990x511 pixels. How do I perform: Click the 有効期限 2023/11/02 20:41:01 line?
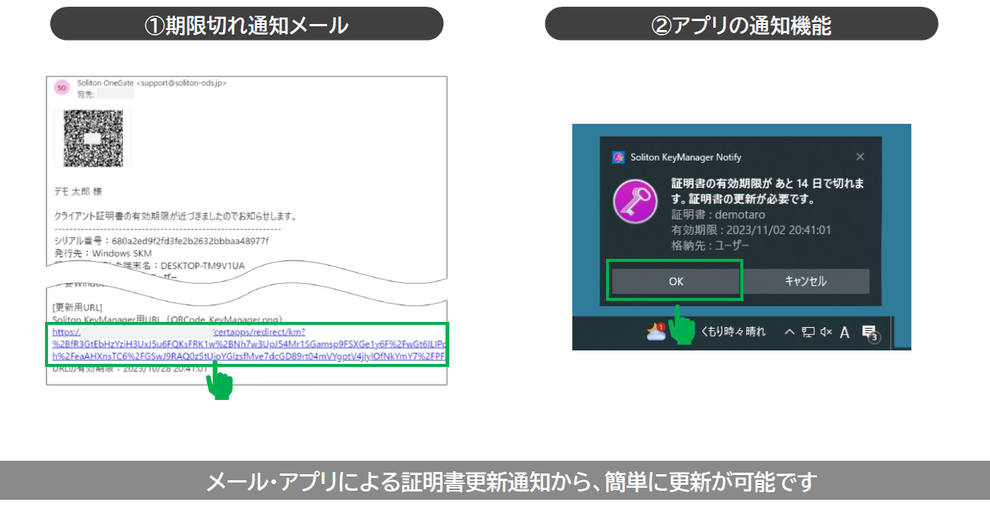click(751, 230)
